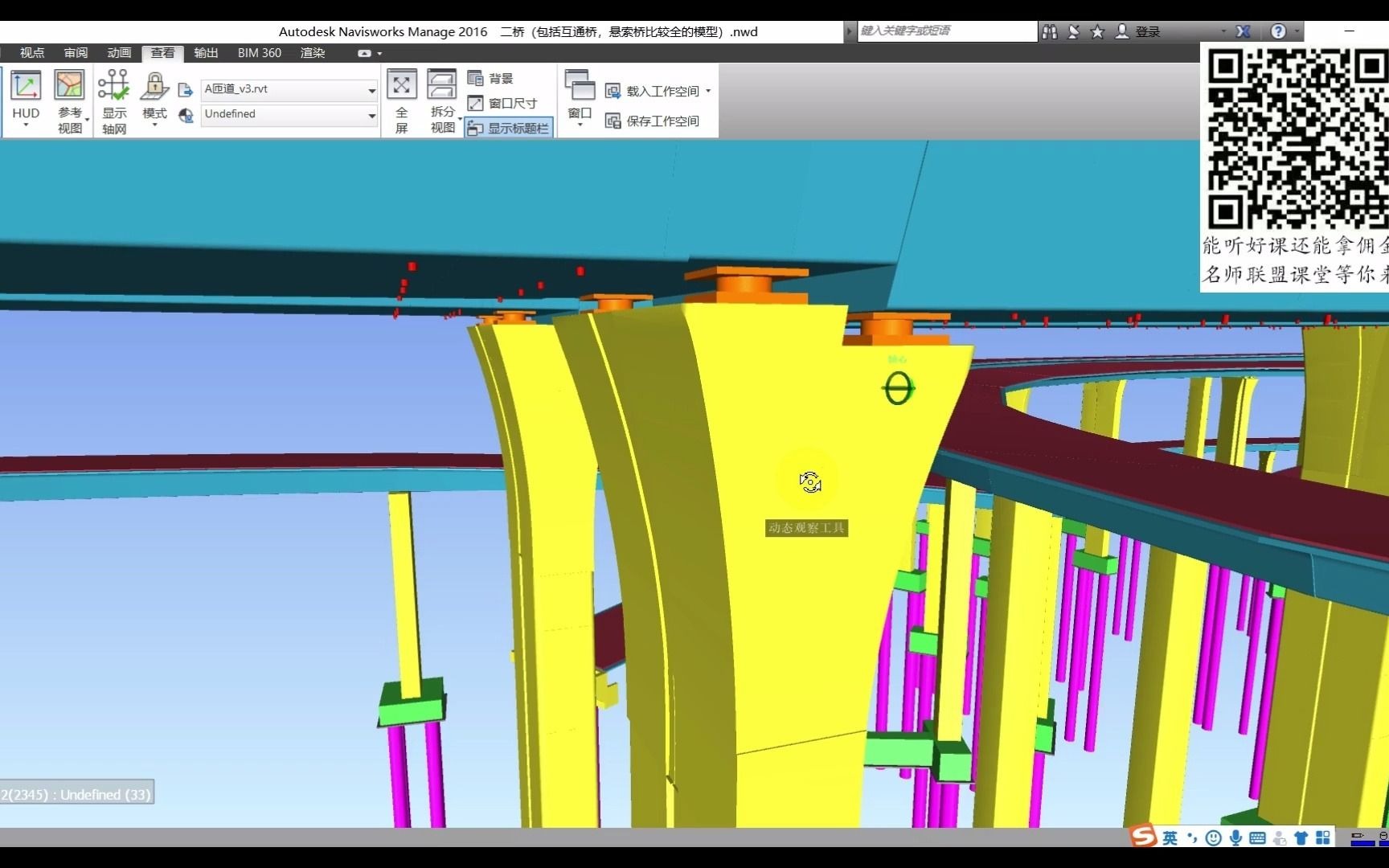
Task: Toggle the 英 English input mode
Action: pyautogui.click(x=1170, y=838)
